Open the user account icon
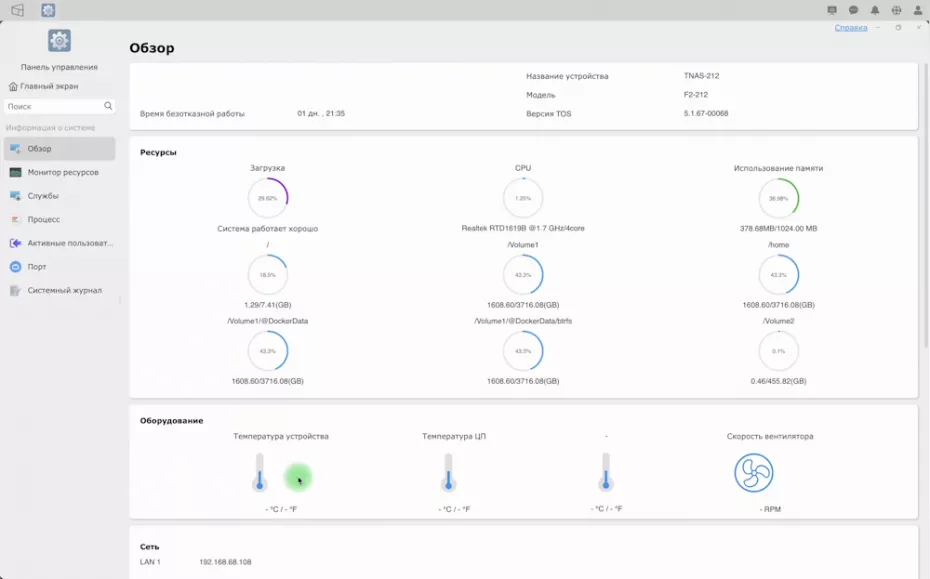 tap(918, 10)
